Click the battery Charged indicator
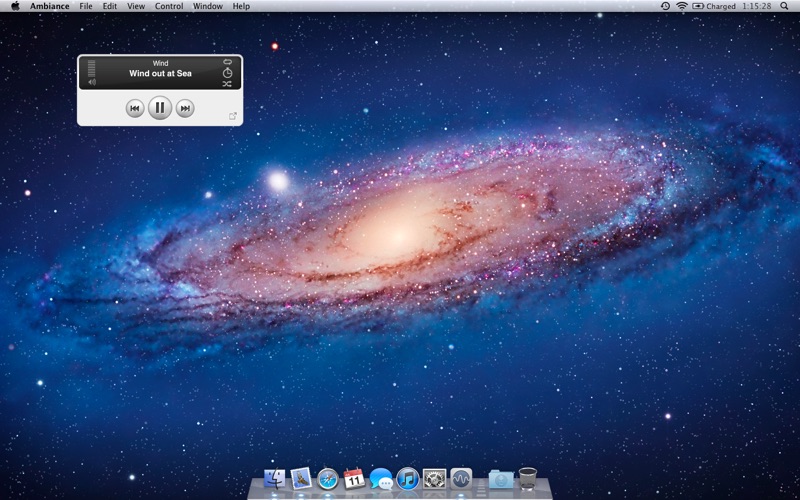This screenshot has height=500, width=800. click(714, 6)
